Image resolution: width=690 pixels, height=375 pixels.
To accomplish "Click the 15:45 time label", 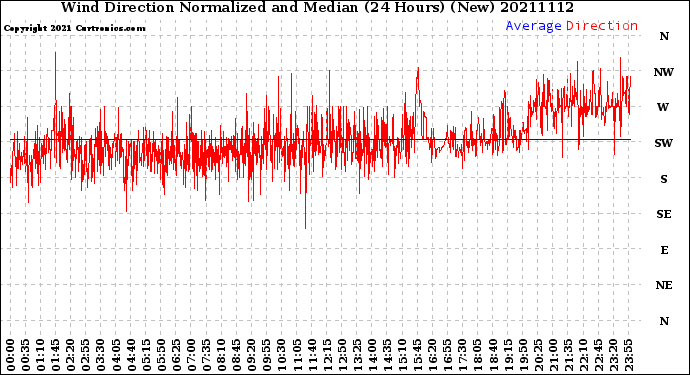I will pyautogui.click(x=418, y=355).
